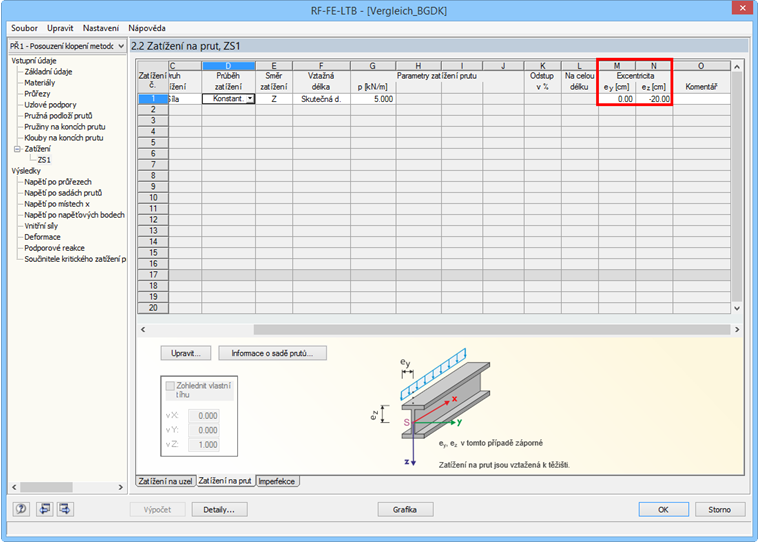The width and height of the screenshot is (760, 542).
Task: Open the Detaily... dialog
Action: click(x=219, y=510)
